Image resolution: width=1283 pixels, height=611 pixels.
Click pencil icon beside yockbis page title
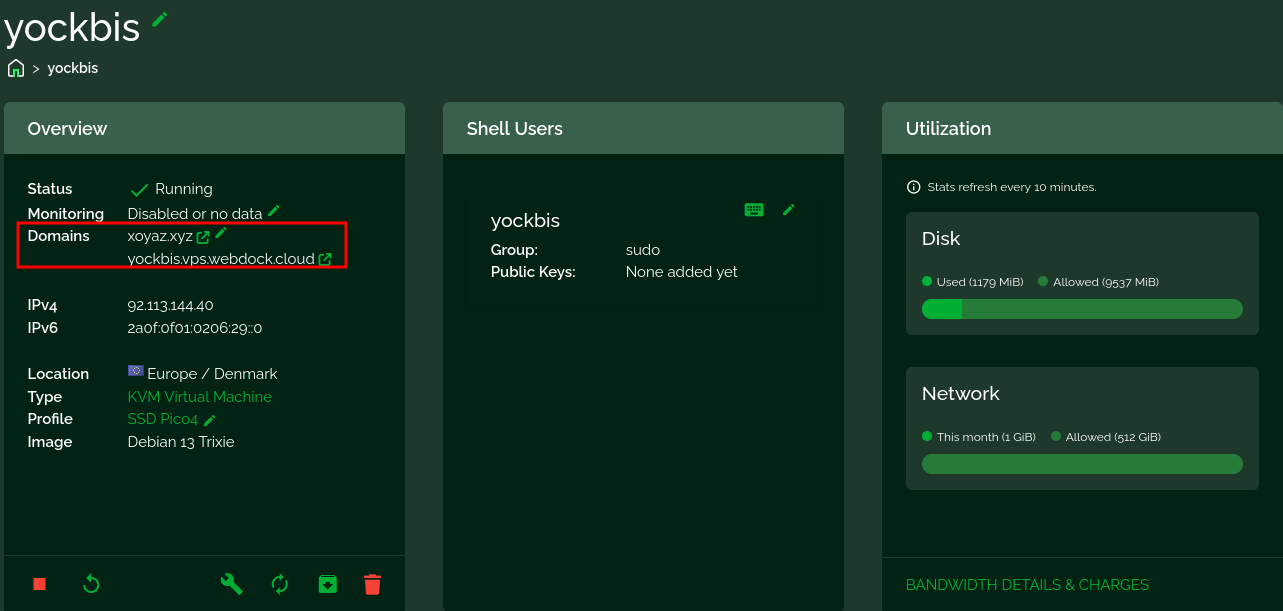160,19
